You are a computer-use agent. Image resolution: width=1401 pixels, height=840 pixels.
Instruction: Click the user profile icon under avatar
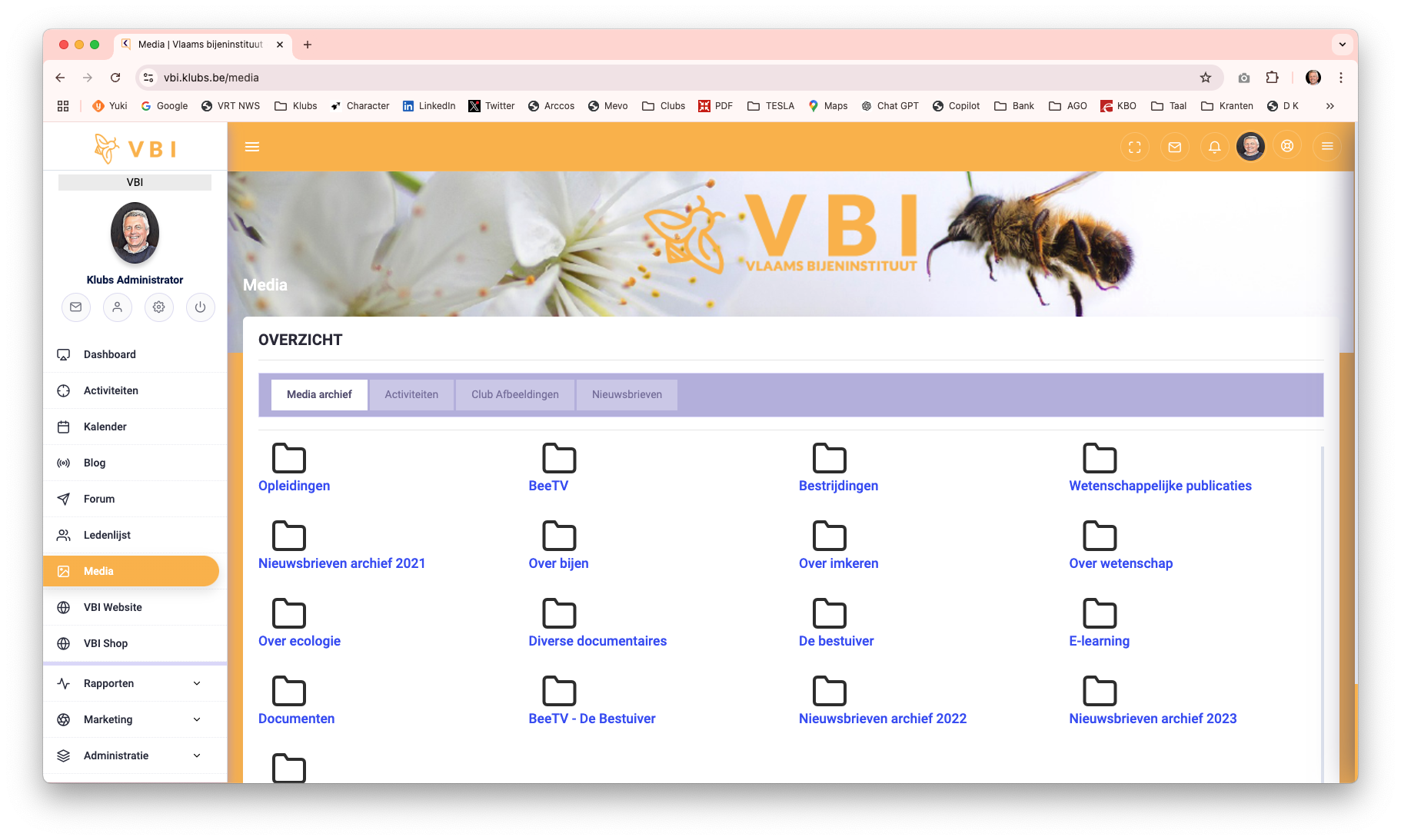coord(117,307)
